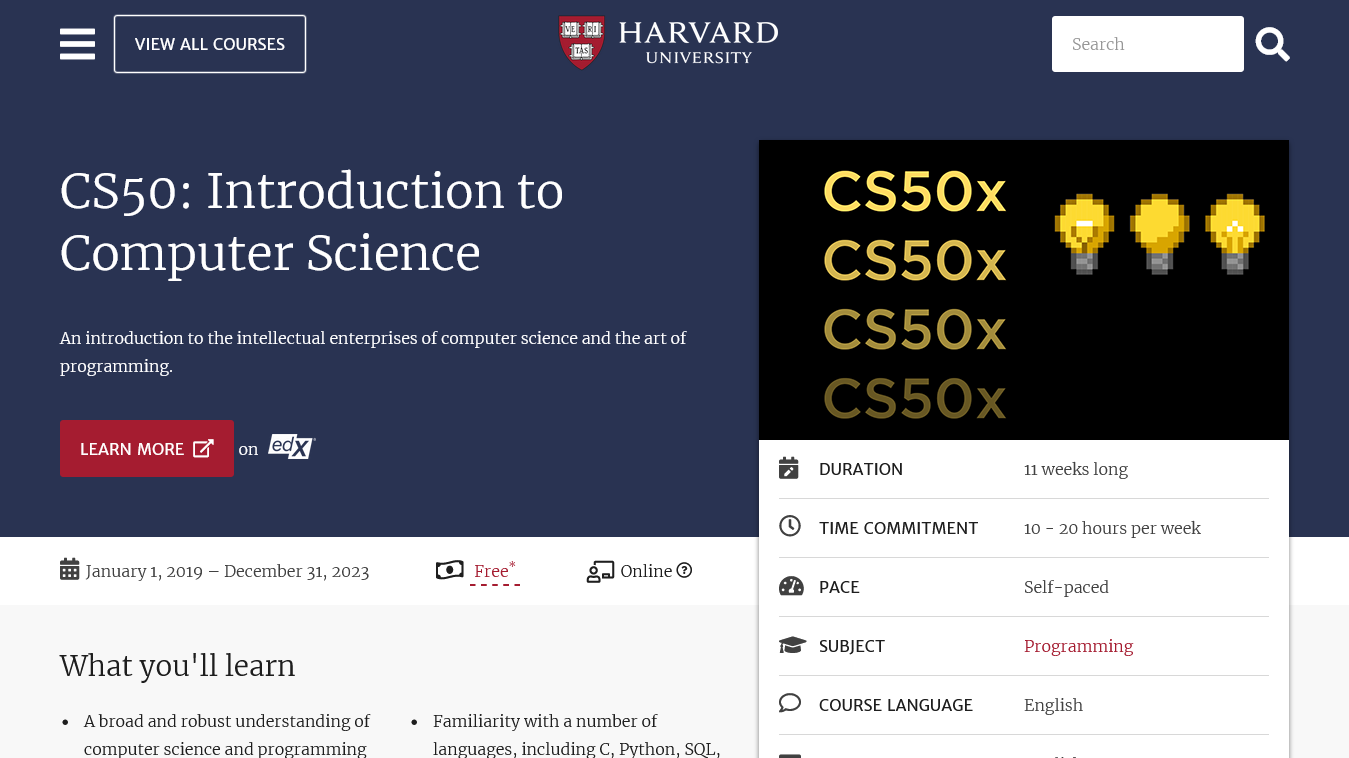Click the edX logo beside Learn More
This screenshot has width=1349, height=758.
point(291,447)
